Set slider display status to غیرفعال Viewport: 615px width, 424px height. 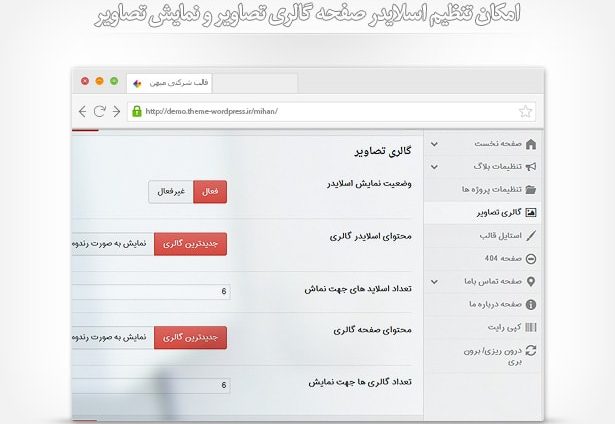(170, 192)
